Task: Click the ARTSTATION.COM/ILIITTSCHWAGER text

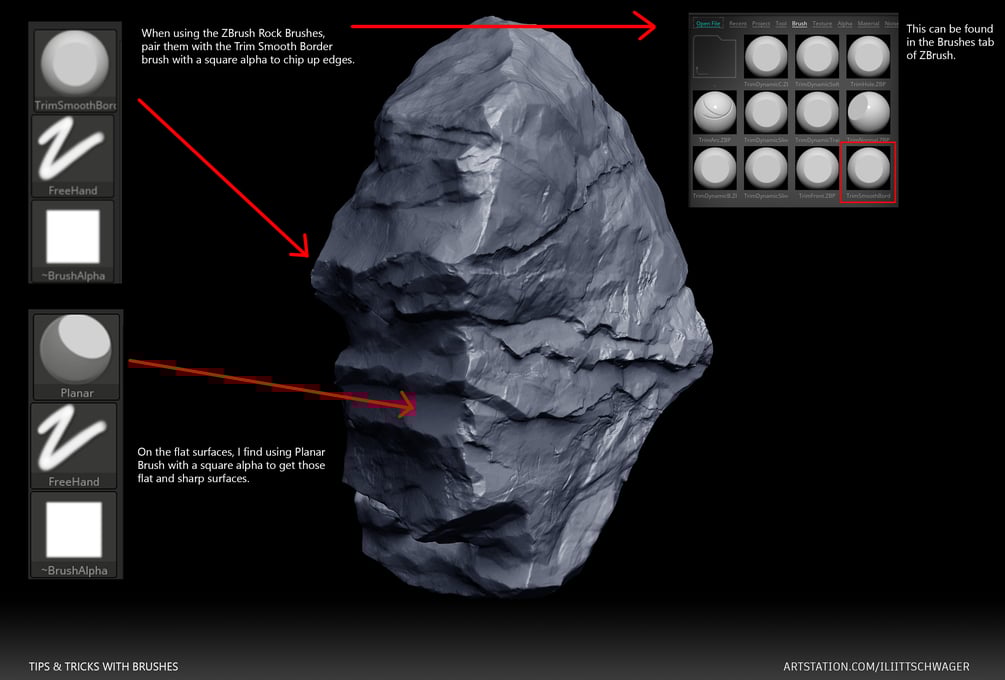Action: (x=876, y=667)
